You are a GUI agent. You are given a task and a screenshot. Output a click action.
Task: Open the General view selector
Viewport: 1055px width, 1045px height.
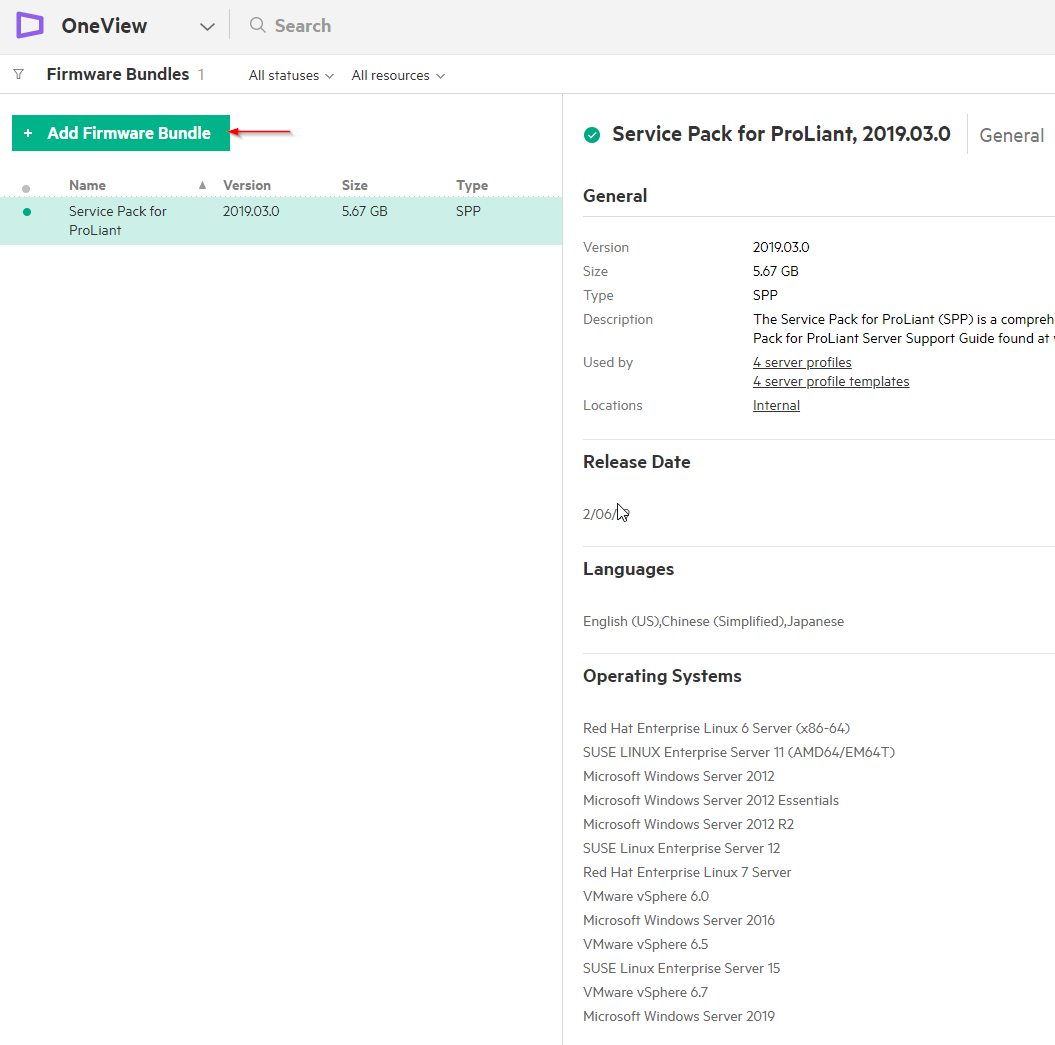[1011, 135]
